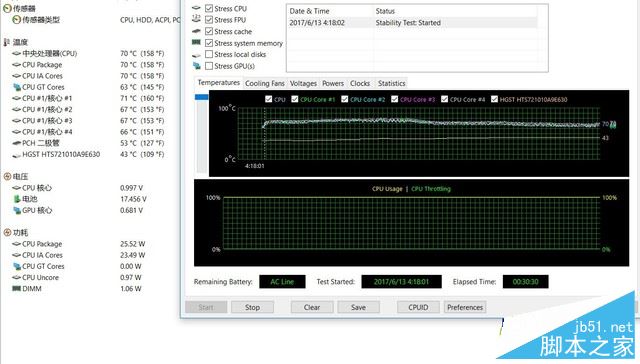The image size is (640, 364).
Task: Click the 传感器类型 item icon
Action: [x=16, y=20]
